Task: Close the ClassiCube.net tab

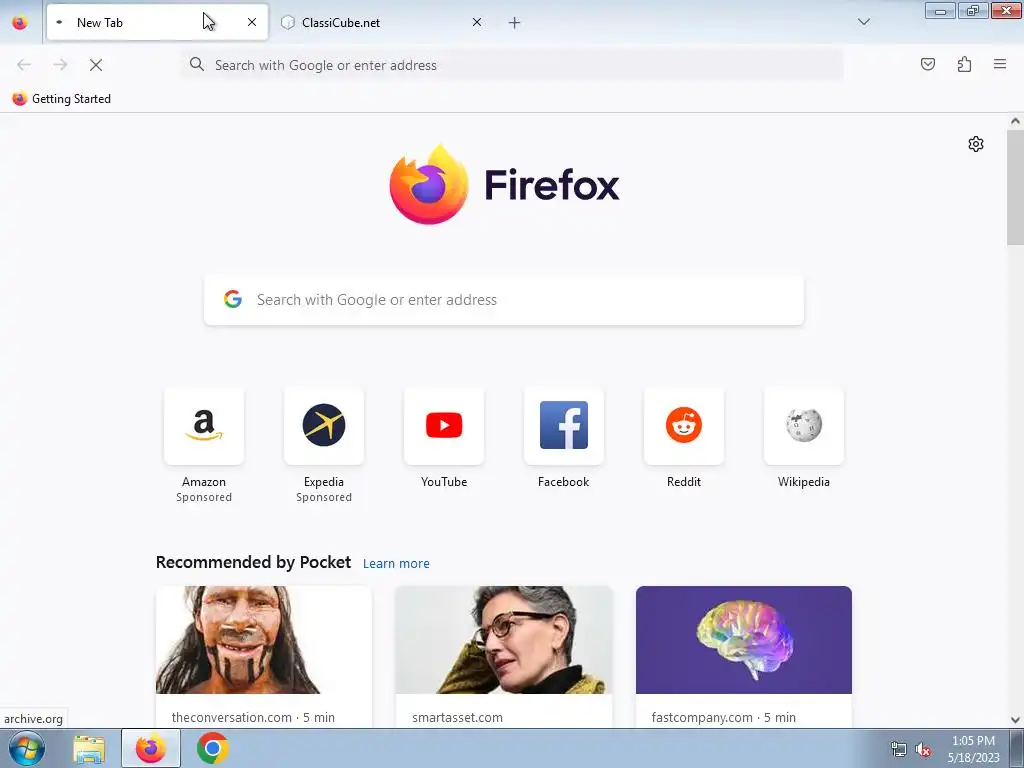Action: click(477, 22)
